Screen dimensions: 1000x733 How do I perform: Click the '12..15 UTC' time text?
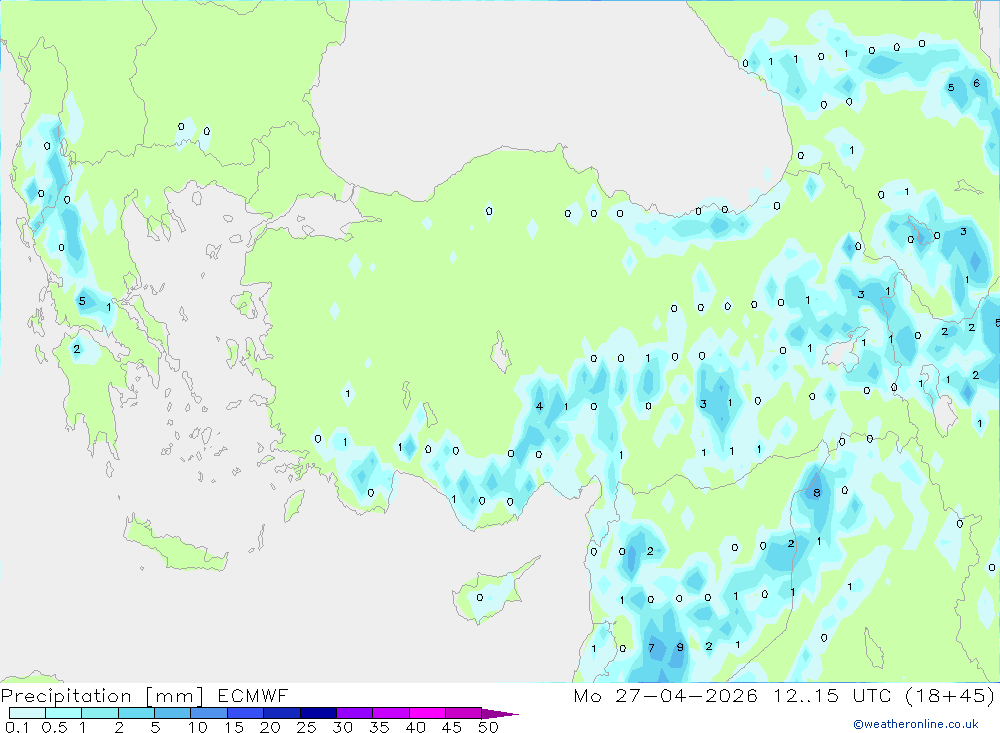832,695
